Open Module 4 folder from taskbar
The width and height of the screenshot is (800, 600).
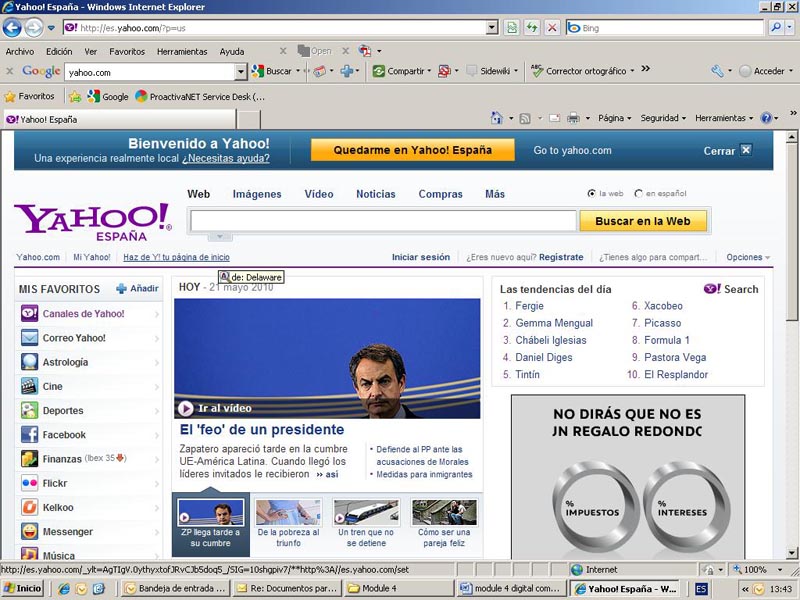[398, 588]
